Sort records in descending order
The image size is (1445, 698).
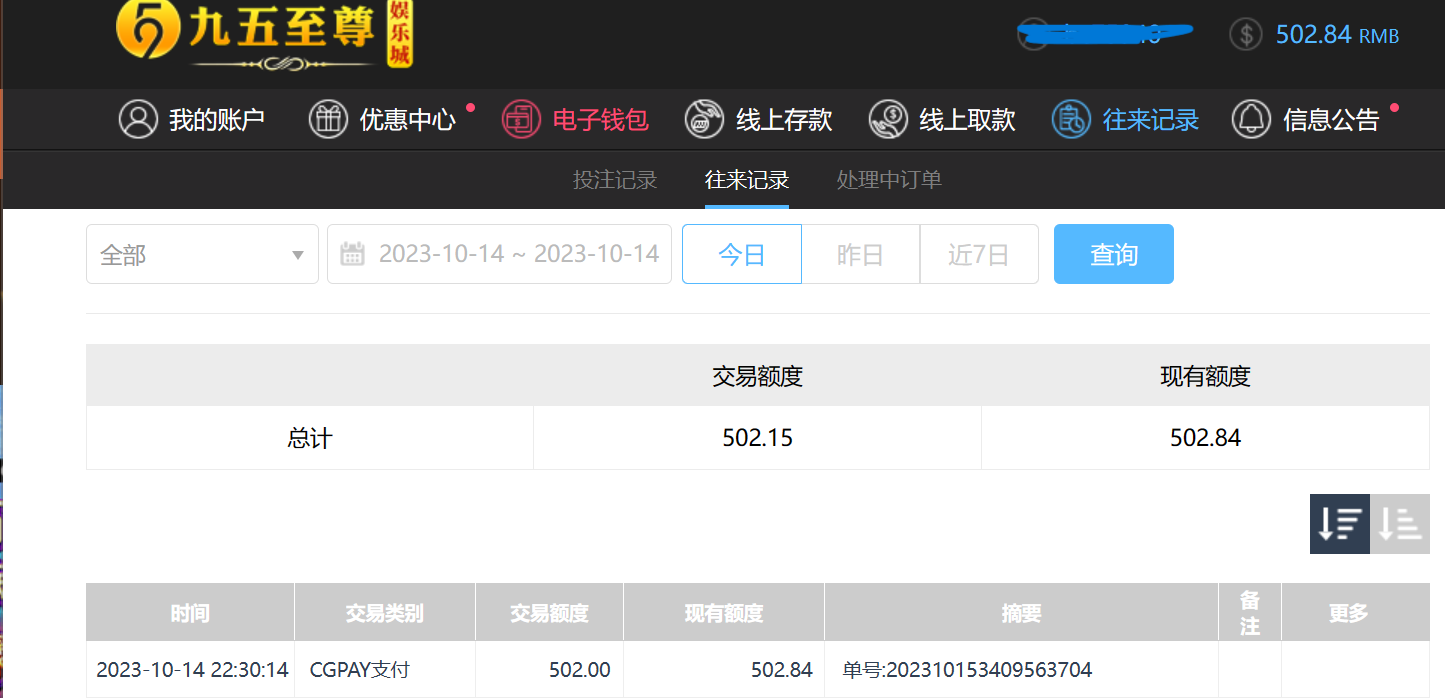click(x=1340, y=523)
